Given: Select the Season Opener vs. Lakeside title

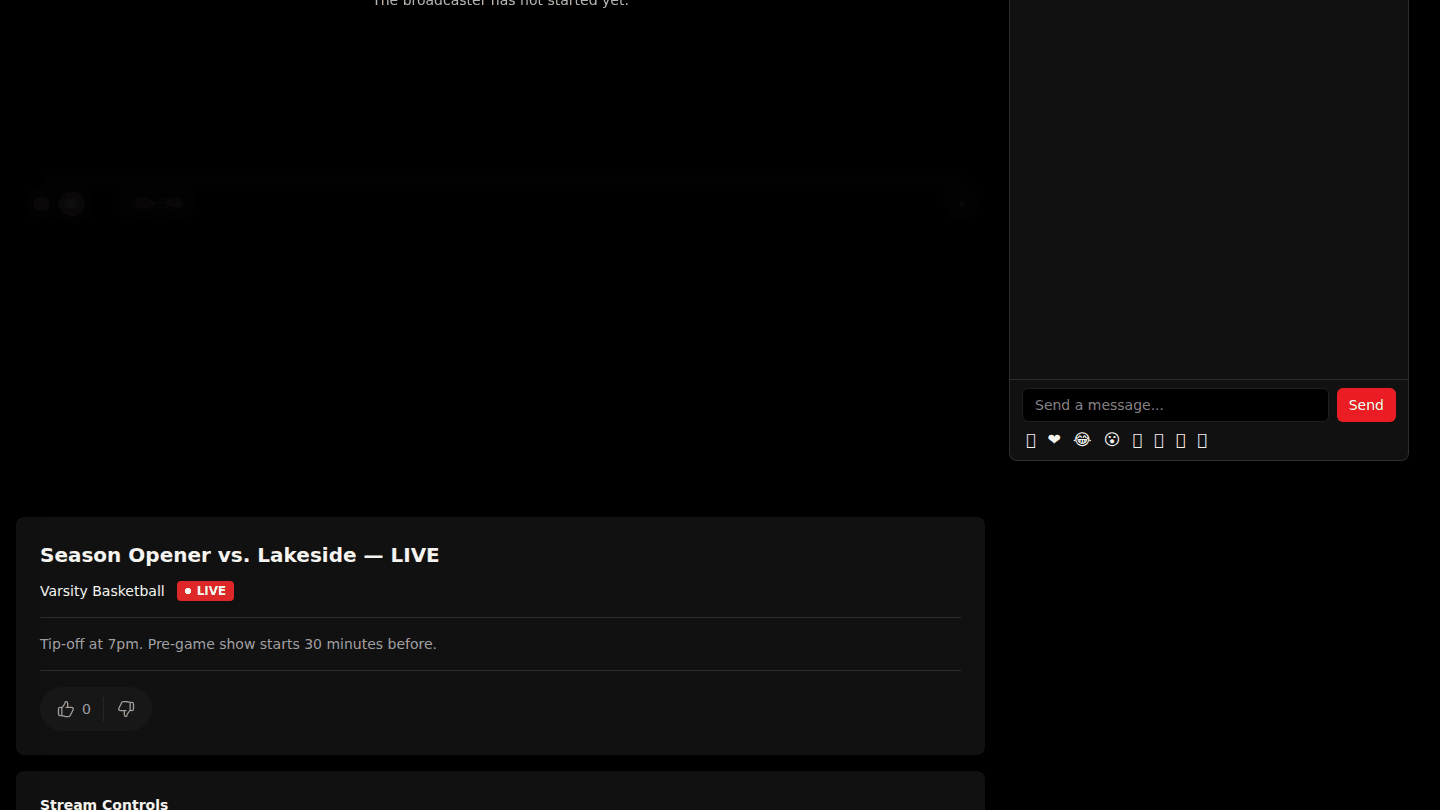Looking at the screenshot, I should pyautogui.click(x=240, y=555).
